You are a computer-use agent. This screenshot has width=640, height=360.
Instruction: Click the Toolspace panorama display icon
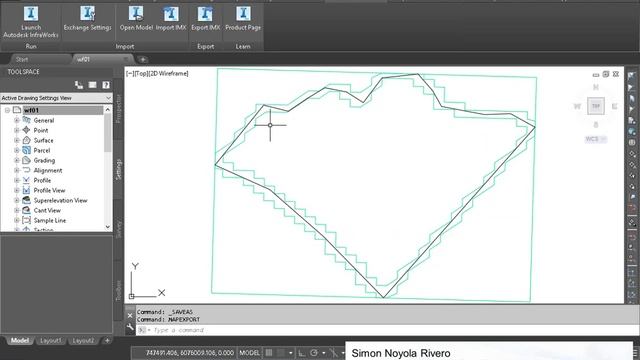92,85
